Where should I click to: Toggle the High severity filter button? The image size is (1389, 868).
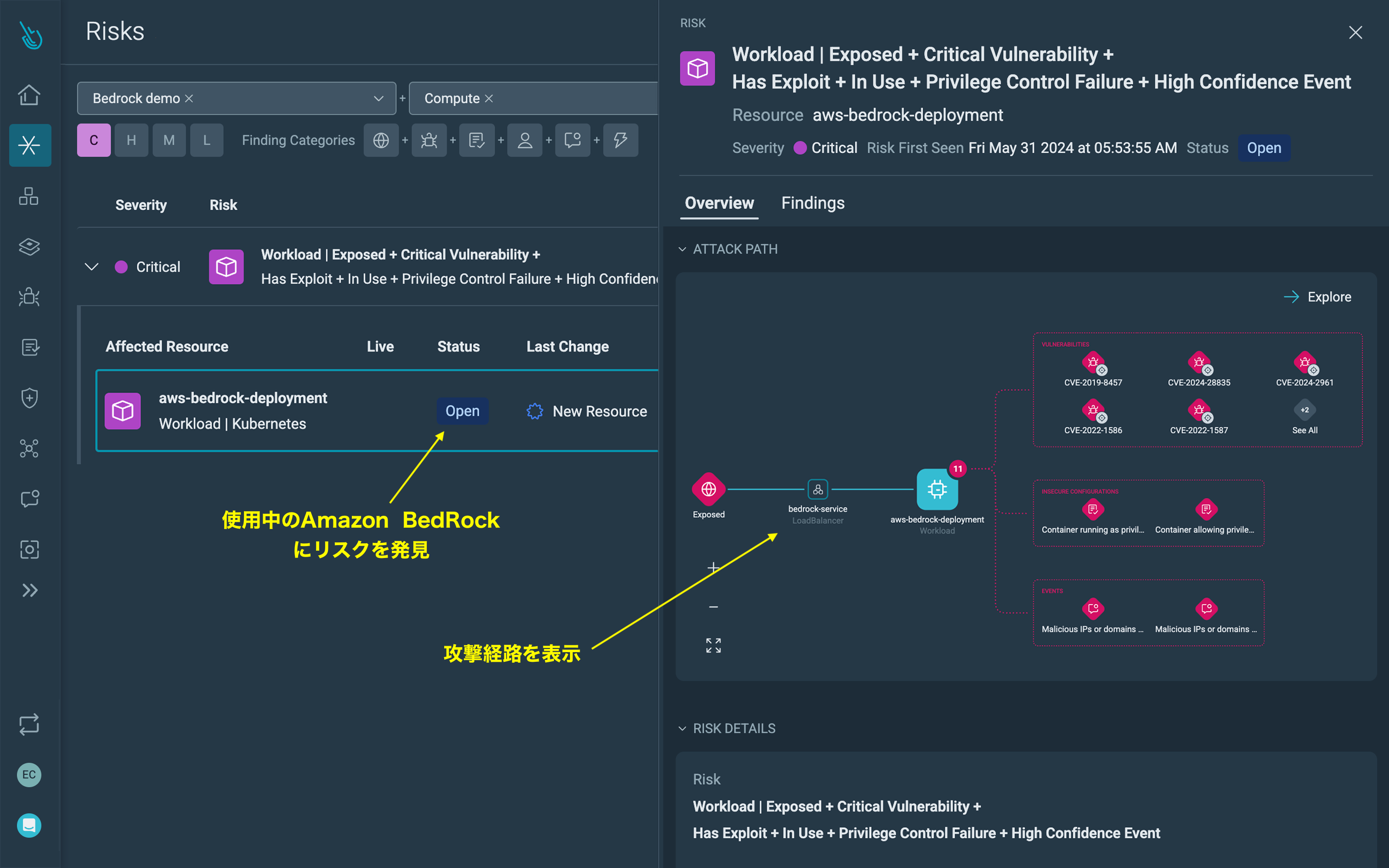[x=130, y=140]
